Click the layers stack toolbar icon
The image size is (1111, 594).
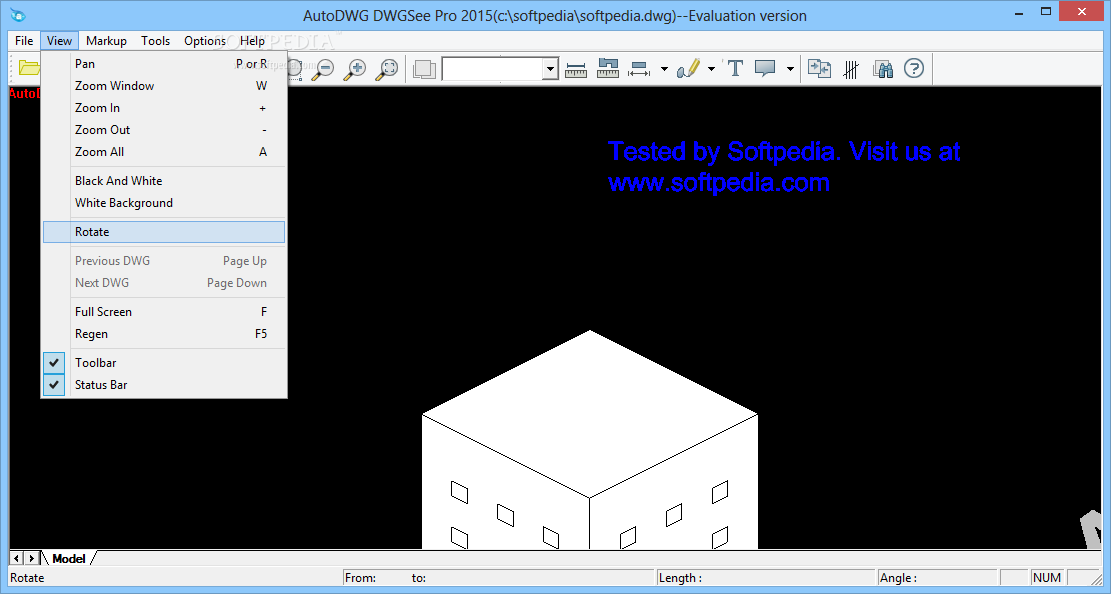click(424, 69)
